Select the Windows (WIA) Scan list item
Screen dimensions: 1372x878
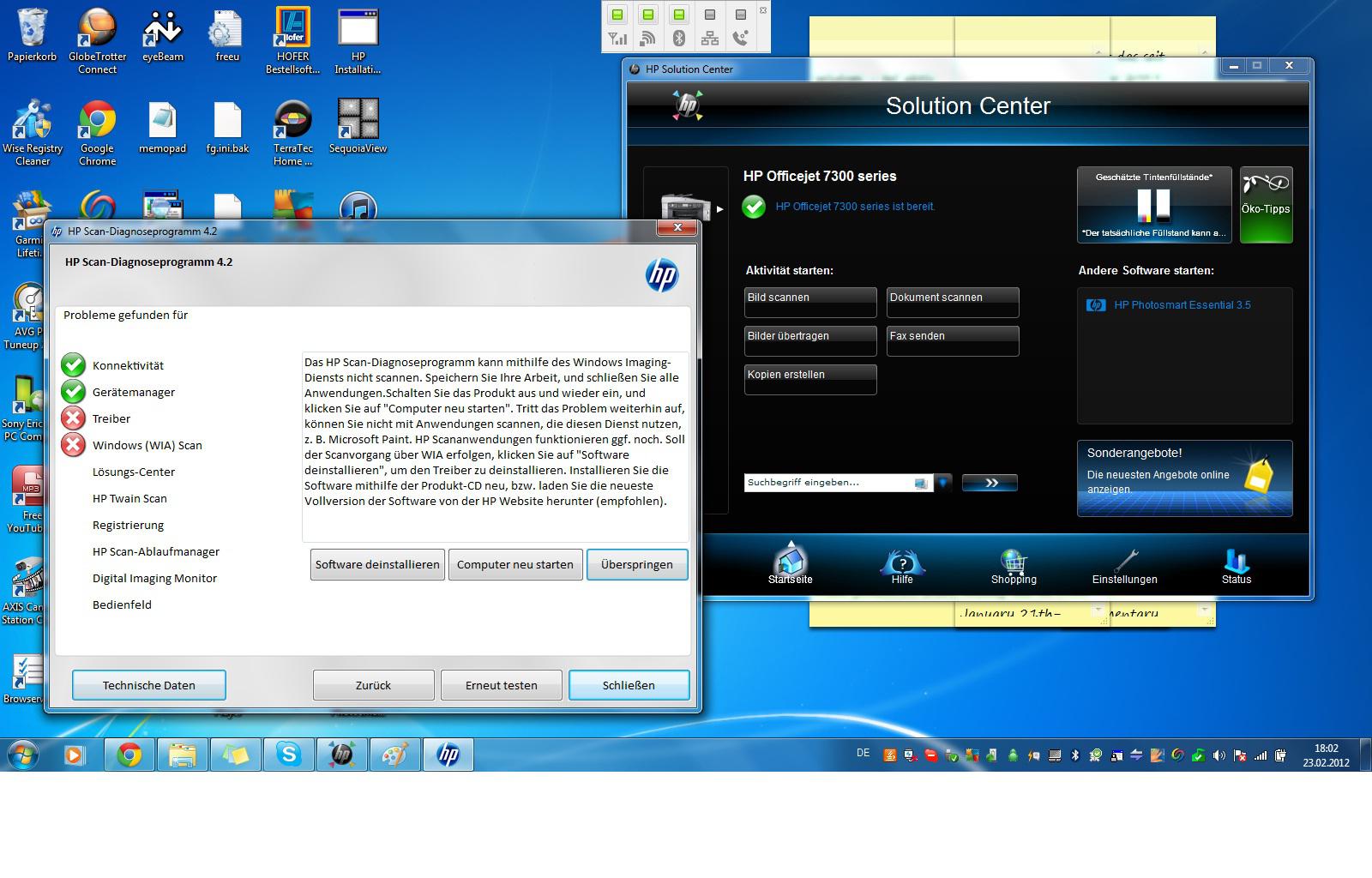click(x=147, y=445)
